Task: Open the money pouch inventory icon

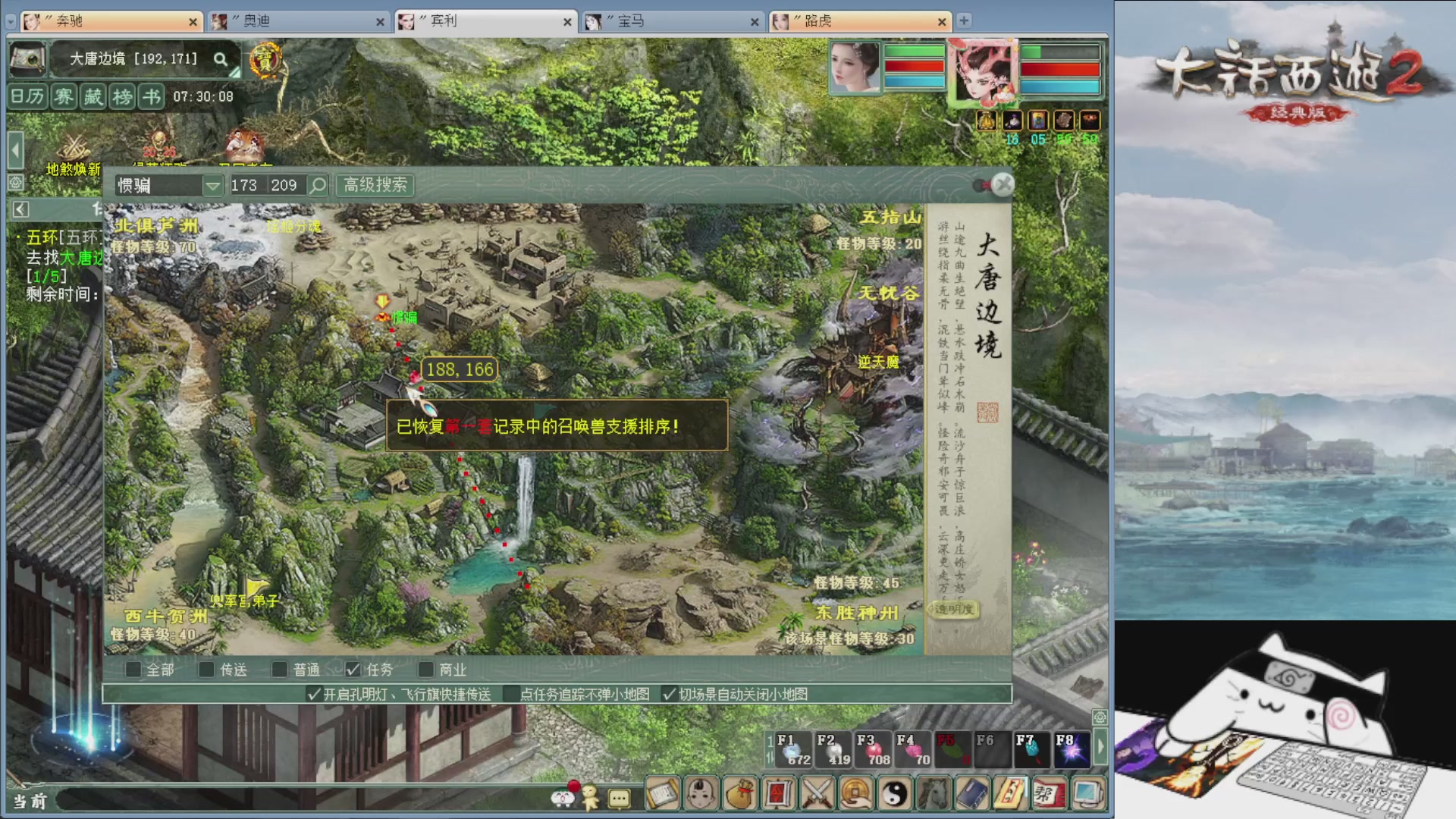Action: point(740,794)
